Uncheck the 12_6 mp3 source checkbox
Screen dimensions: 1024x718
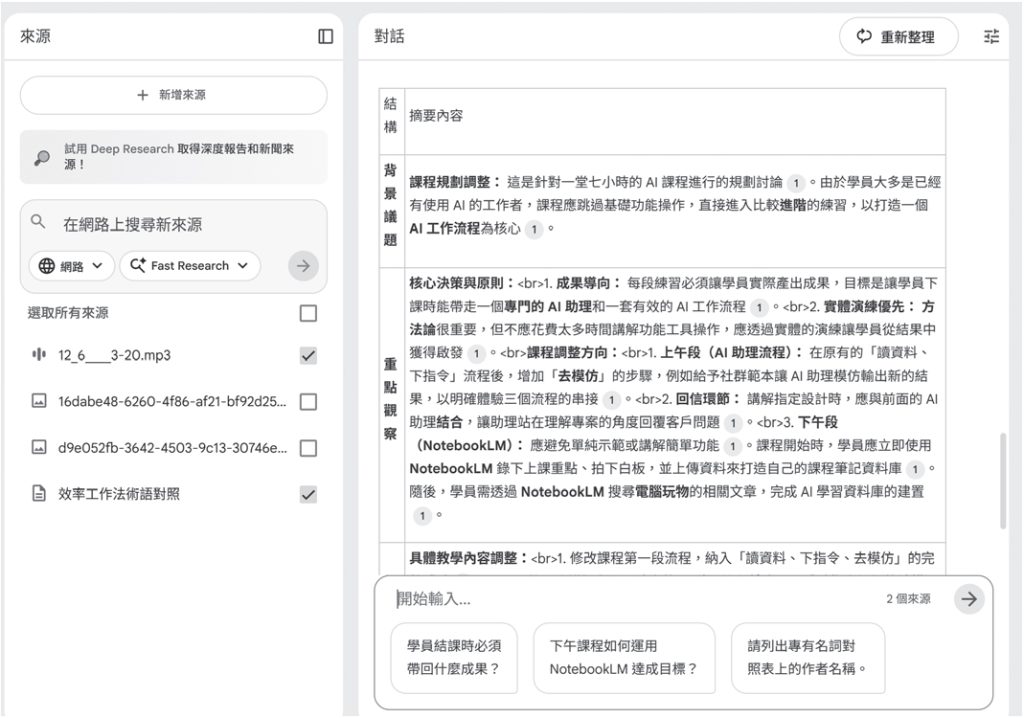tap(307, 355)
